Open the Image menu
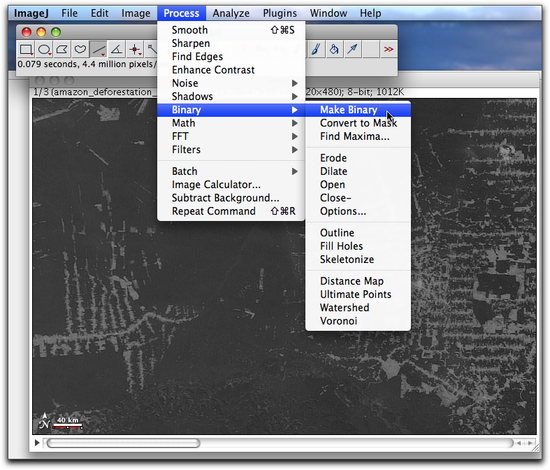This screenshot has width=550, height=470. coord(136,13)
